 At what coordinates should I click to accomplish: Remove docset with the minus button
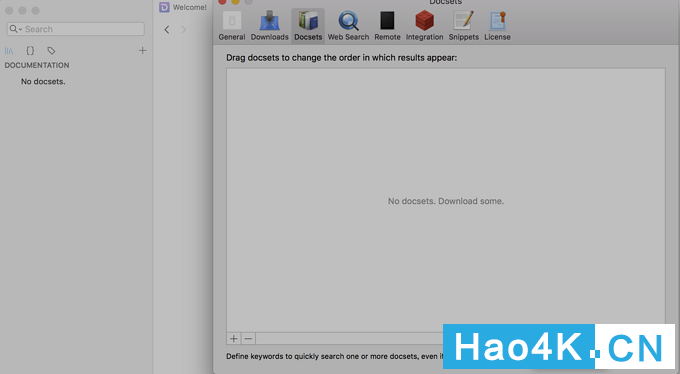point(248,338)
